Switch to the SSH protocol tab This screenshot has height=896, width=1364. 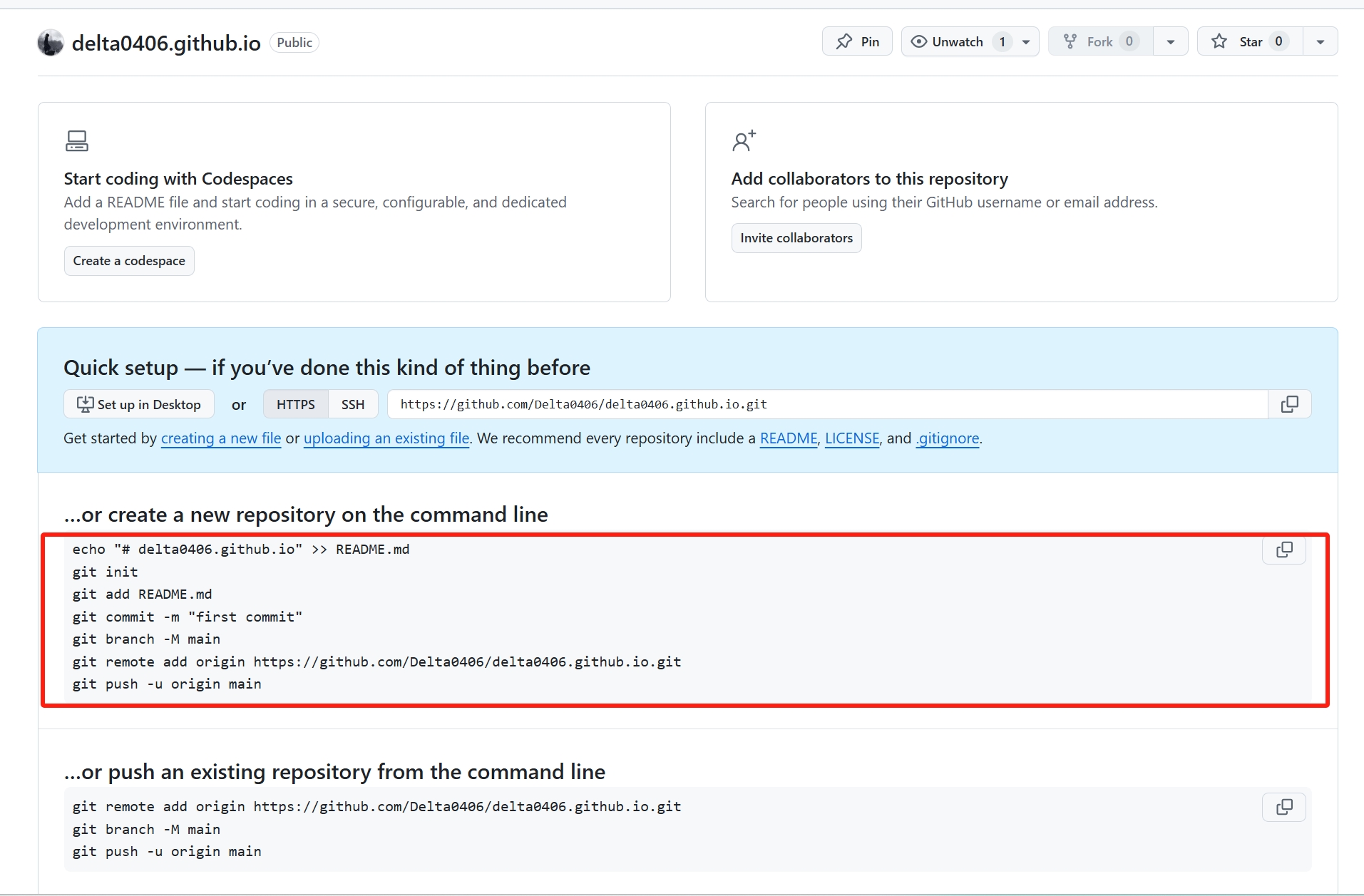[x=353, y=404]
